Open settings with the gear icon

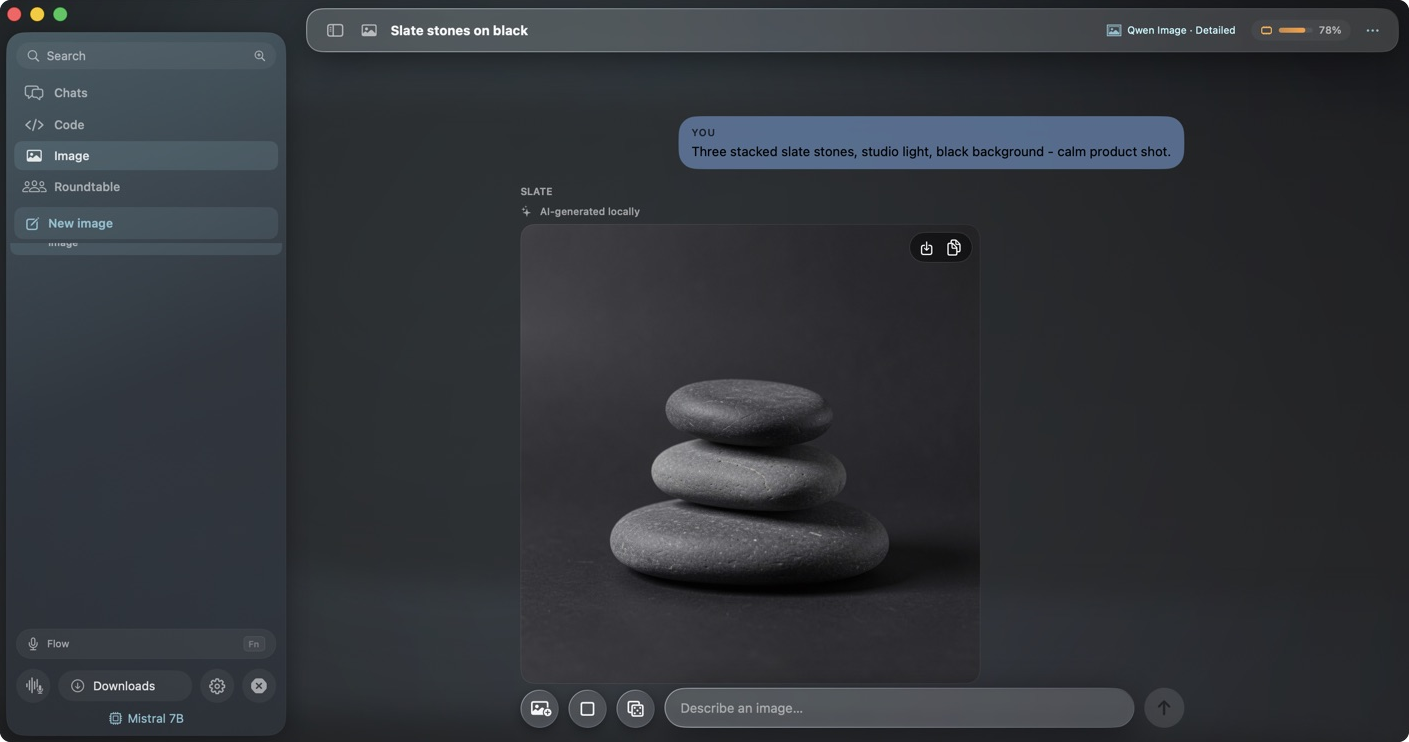[x=217, y=686]
